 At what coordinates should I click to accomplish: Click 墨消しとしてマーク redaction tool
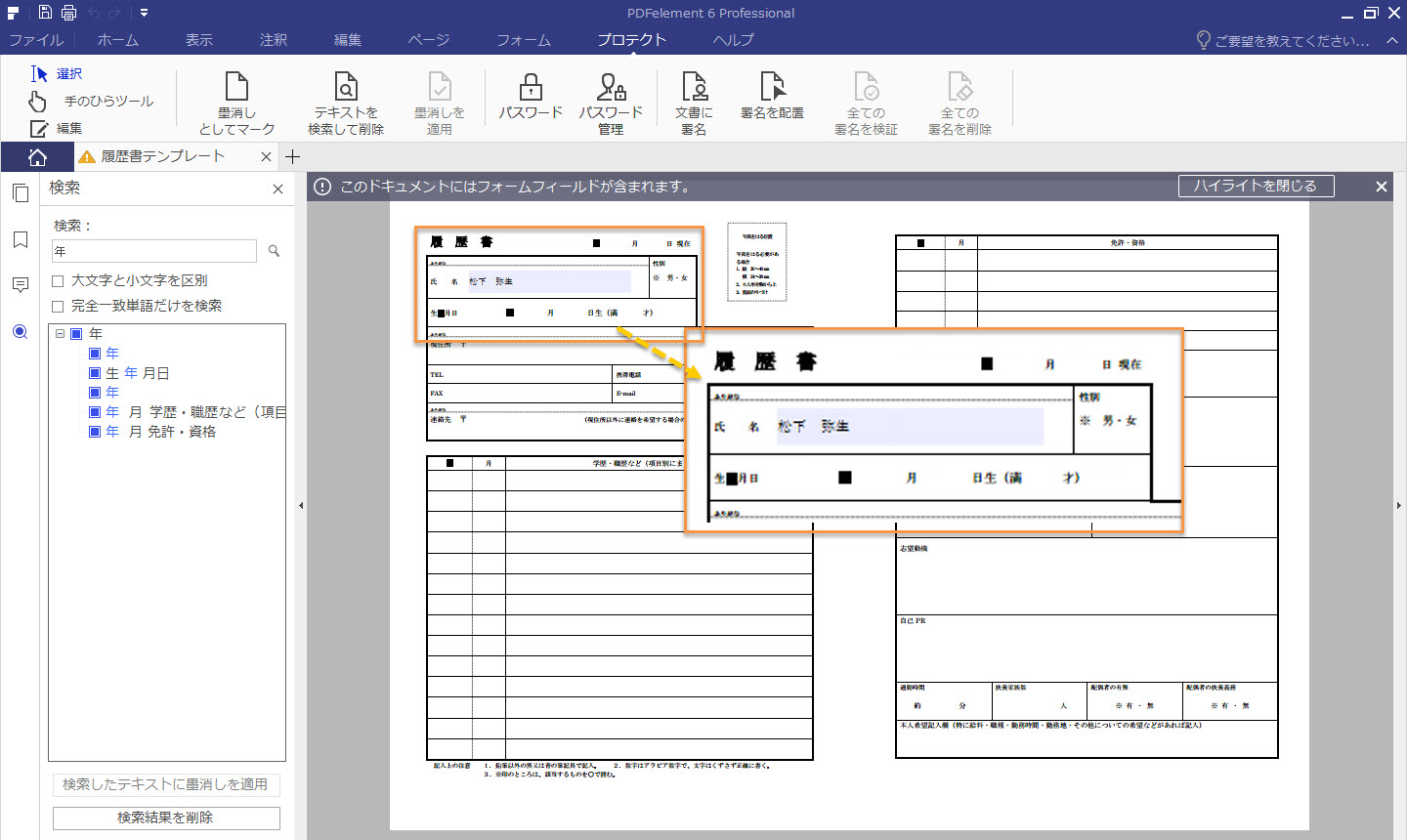236,103
